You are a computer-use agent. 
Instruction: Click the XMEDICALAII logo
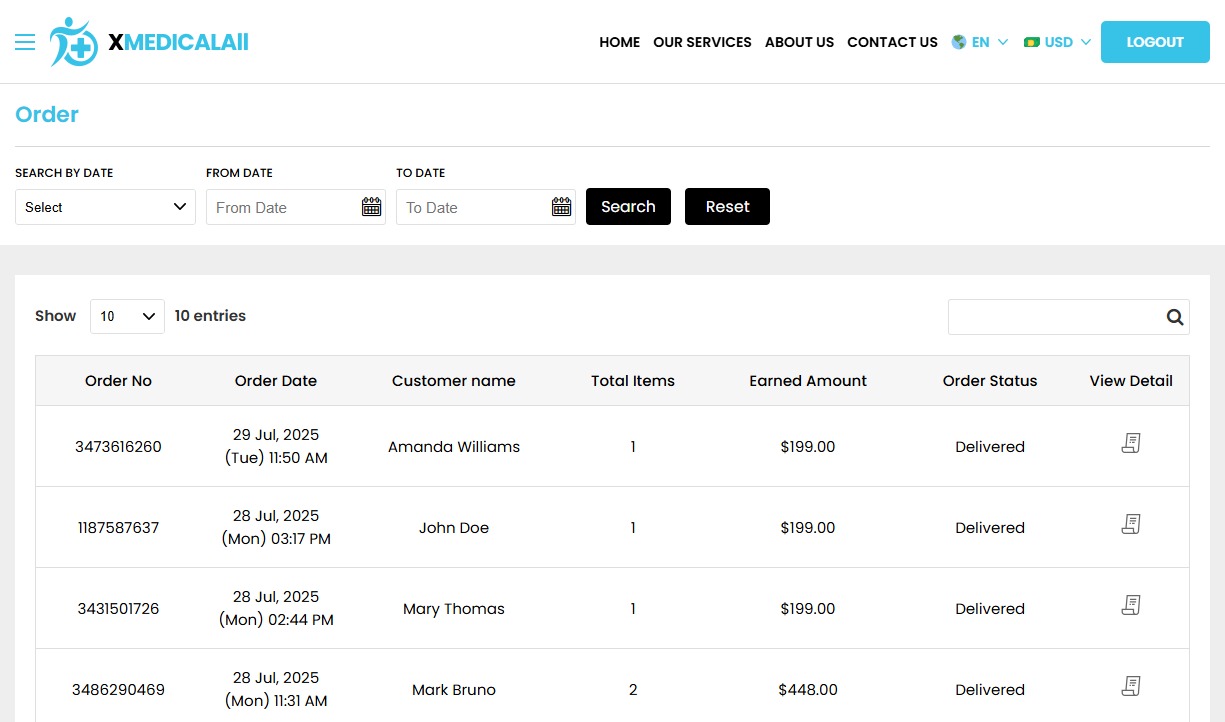click(148, 42)
